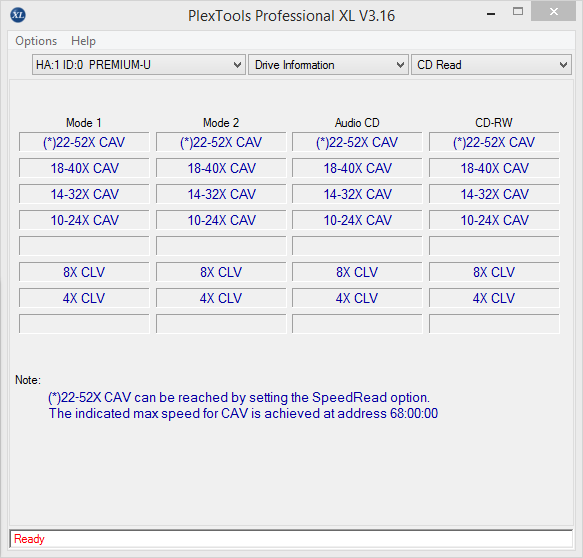Click the XL application icon in title bar
583x558 pixels.
18,15
